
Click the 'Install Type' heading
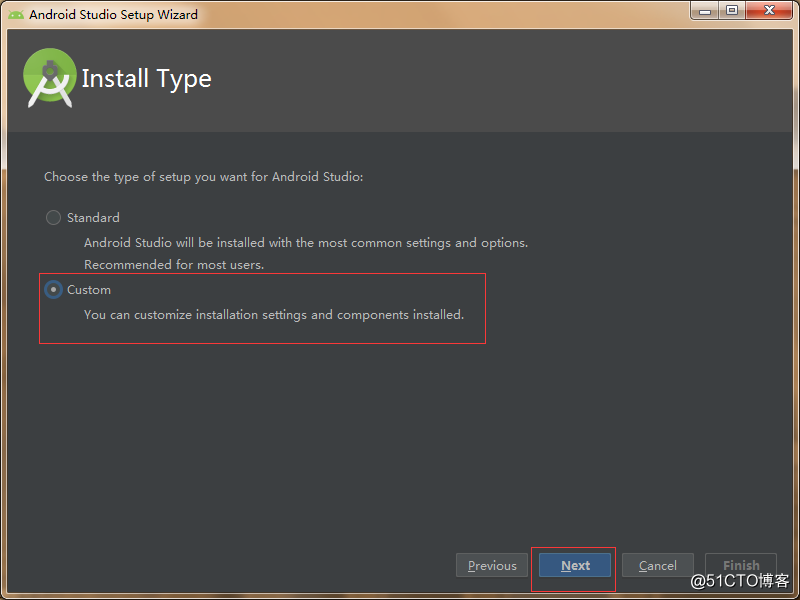(146, 79)
